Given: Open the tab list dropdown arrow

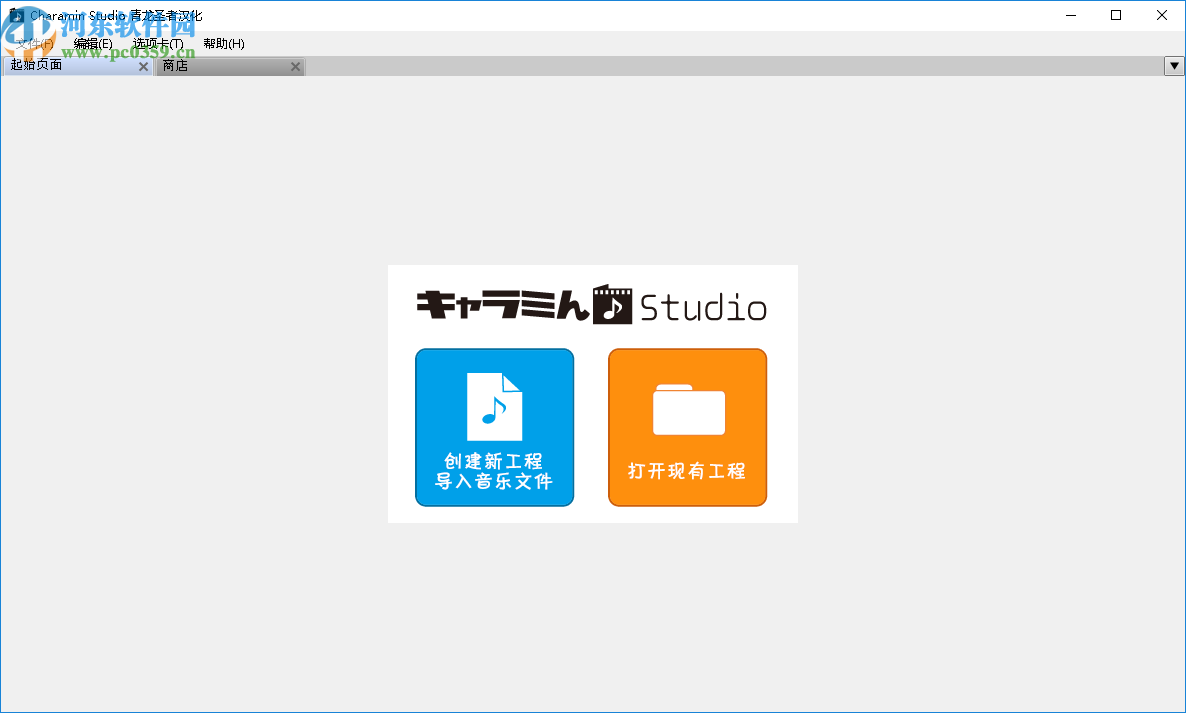Looking at the screenshot, I should pyautogui.click(x=1174, y=65).
